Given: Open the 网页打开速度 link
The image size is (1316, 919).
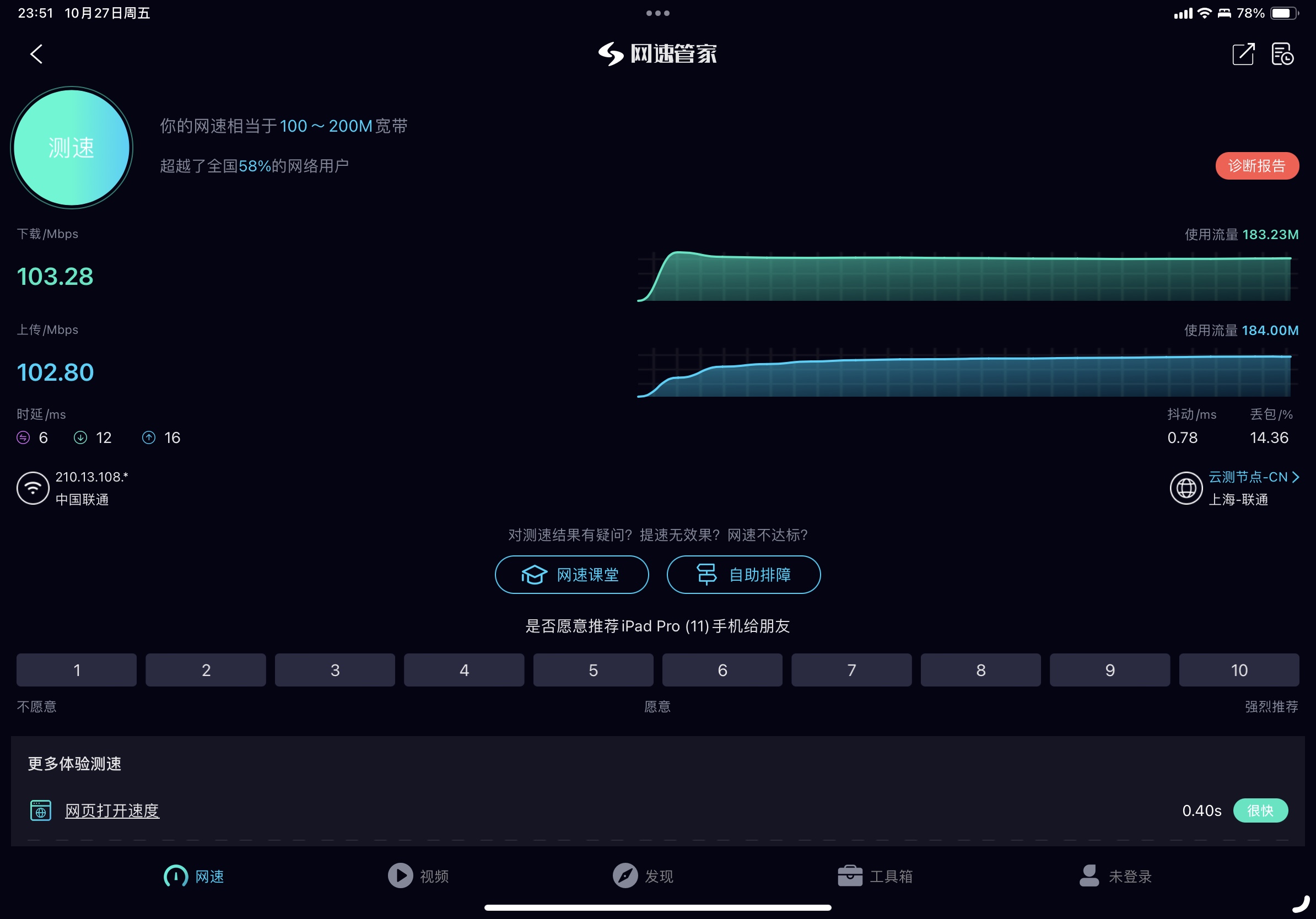Looking at the screenshot, I should tap(112, 810).
